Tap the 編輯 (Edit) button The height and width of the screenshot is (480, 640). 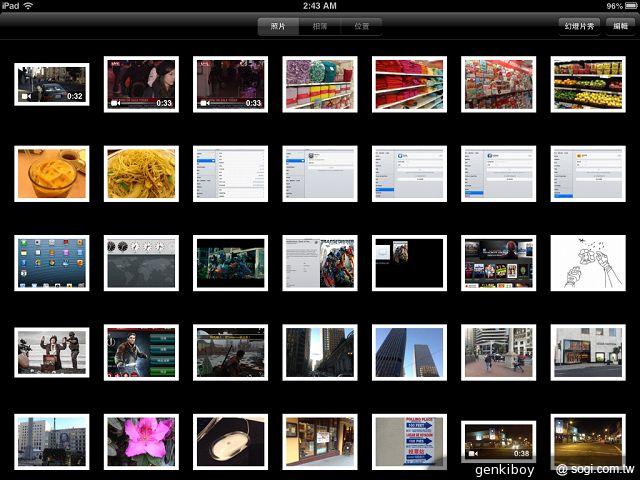(621, 26)
